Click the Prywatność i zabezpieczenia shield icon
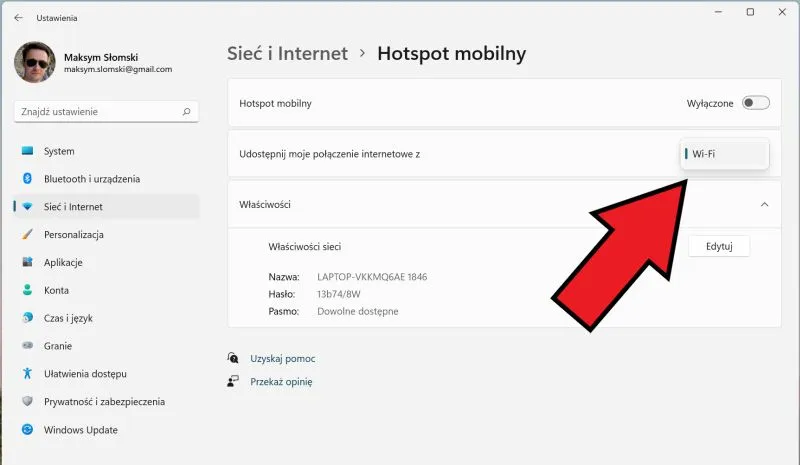 (x=28, y=401)
